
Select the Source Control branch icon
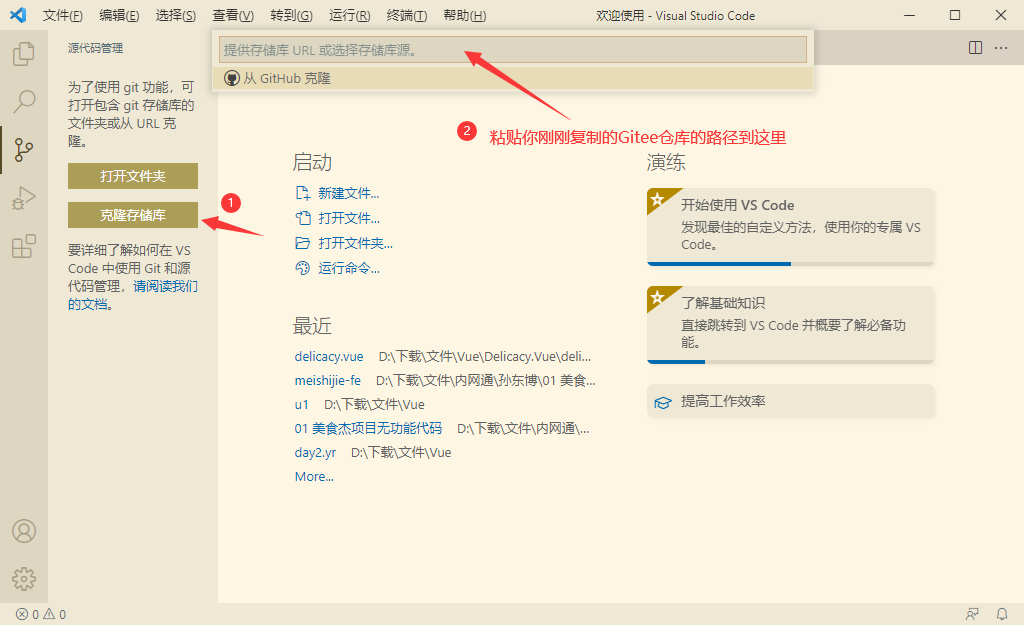coord(24,150)
